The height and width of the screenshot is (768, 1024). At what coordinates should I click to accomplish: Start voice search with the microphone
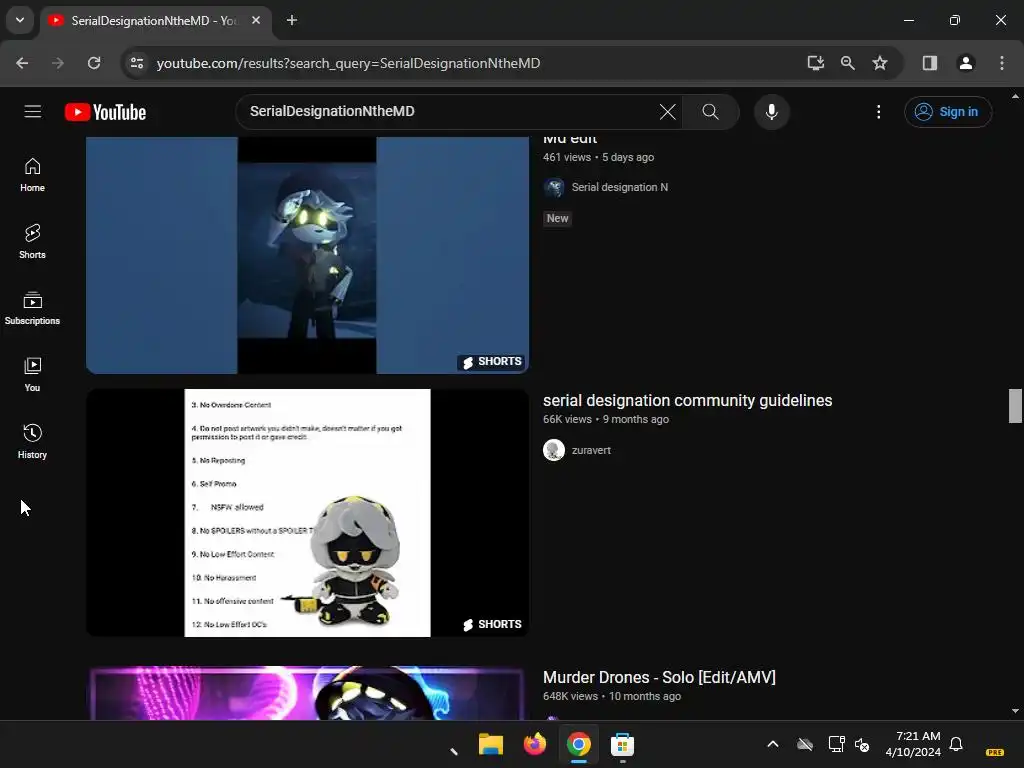click(x=771, y=112)
